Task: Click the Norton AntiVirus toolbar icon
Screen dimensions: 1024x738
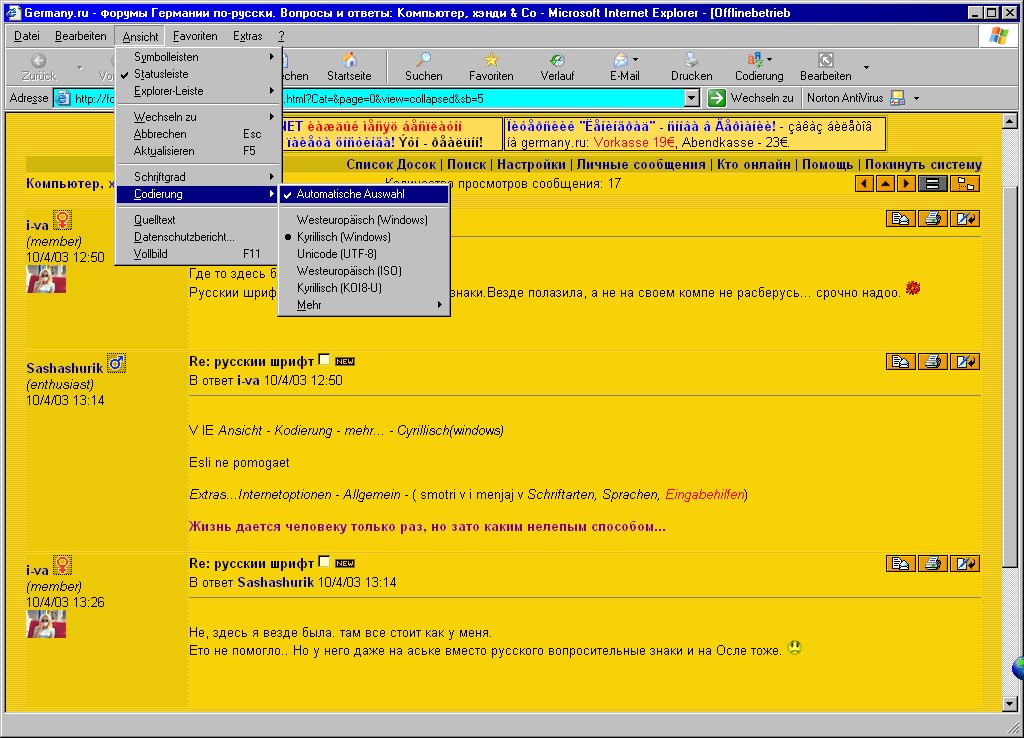Action: click(897, 98)
